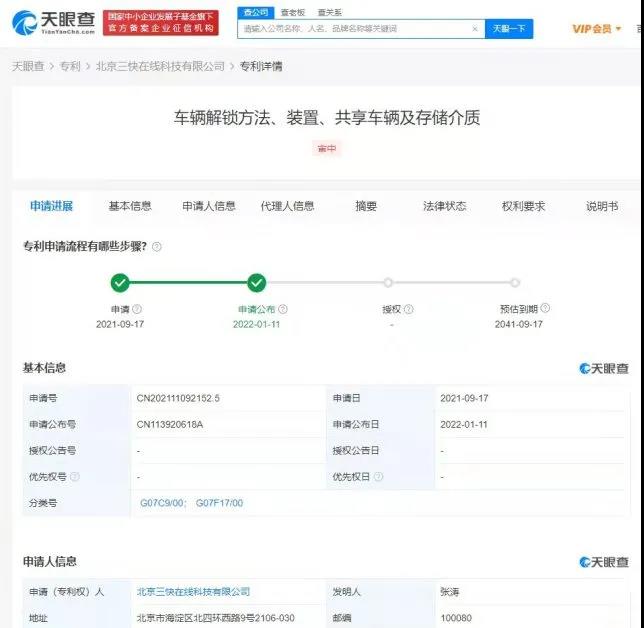Switch to the 申请人信息 tab
Image resolution: width=644 pixels, height=628 pixels.
pyautogui.click(x=209, y=206)
